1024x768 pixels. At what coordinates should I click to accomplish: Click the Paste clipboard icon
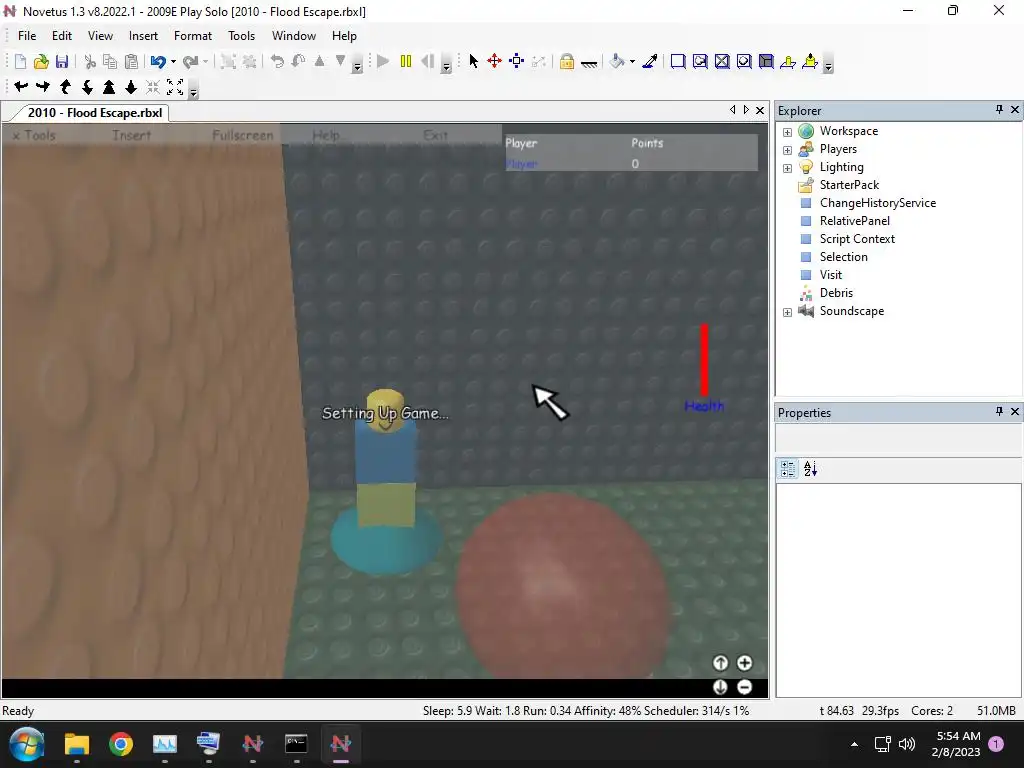click(x=132, y=61)
